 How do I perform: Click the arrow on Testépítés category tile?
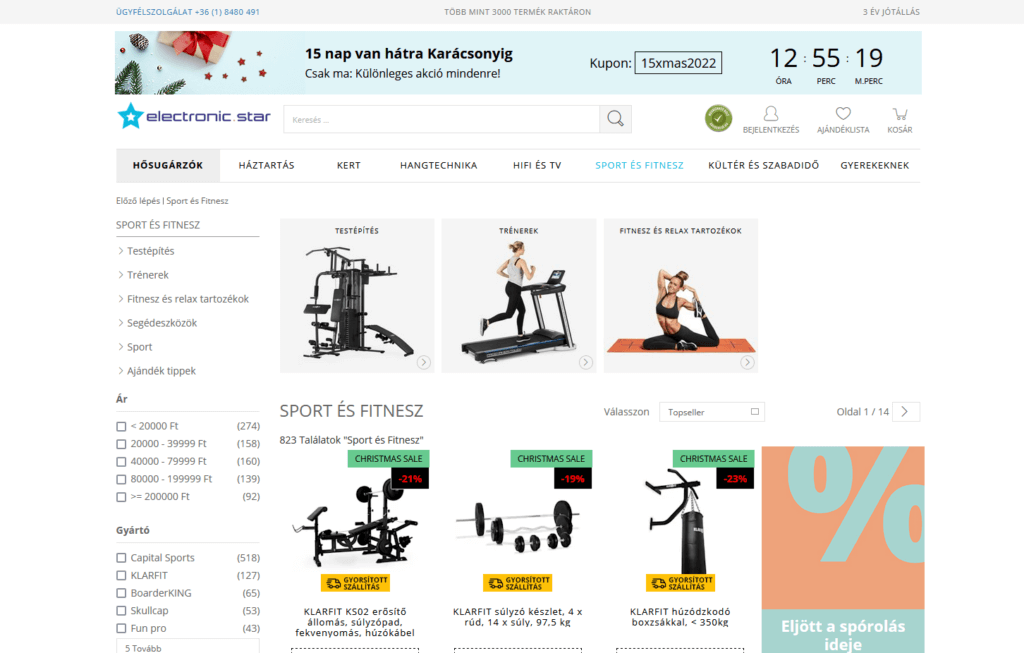coord(424,362)
